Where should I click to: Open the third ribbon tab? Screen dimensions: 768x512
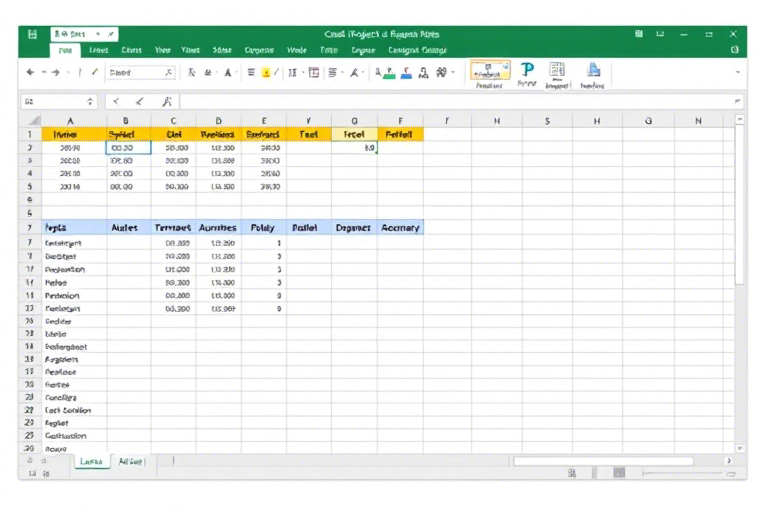[x=131, y=50]
